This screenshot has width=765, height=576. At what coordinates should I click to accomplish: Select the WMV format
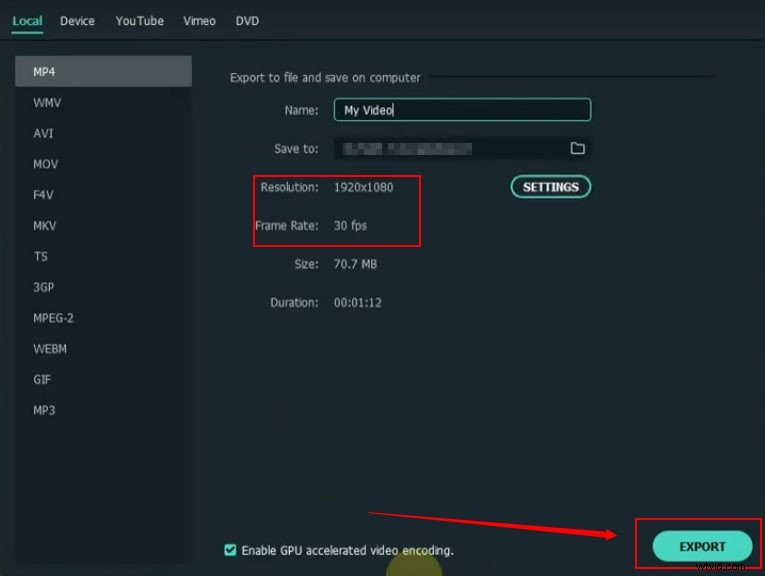pos(103,102)
